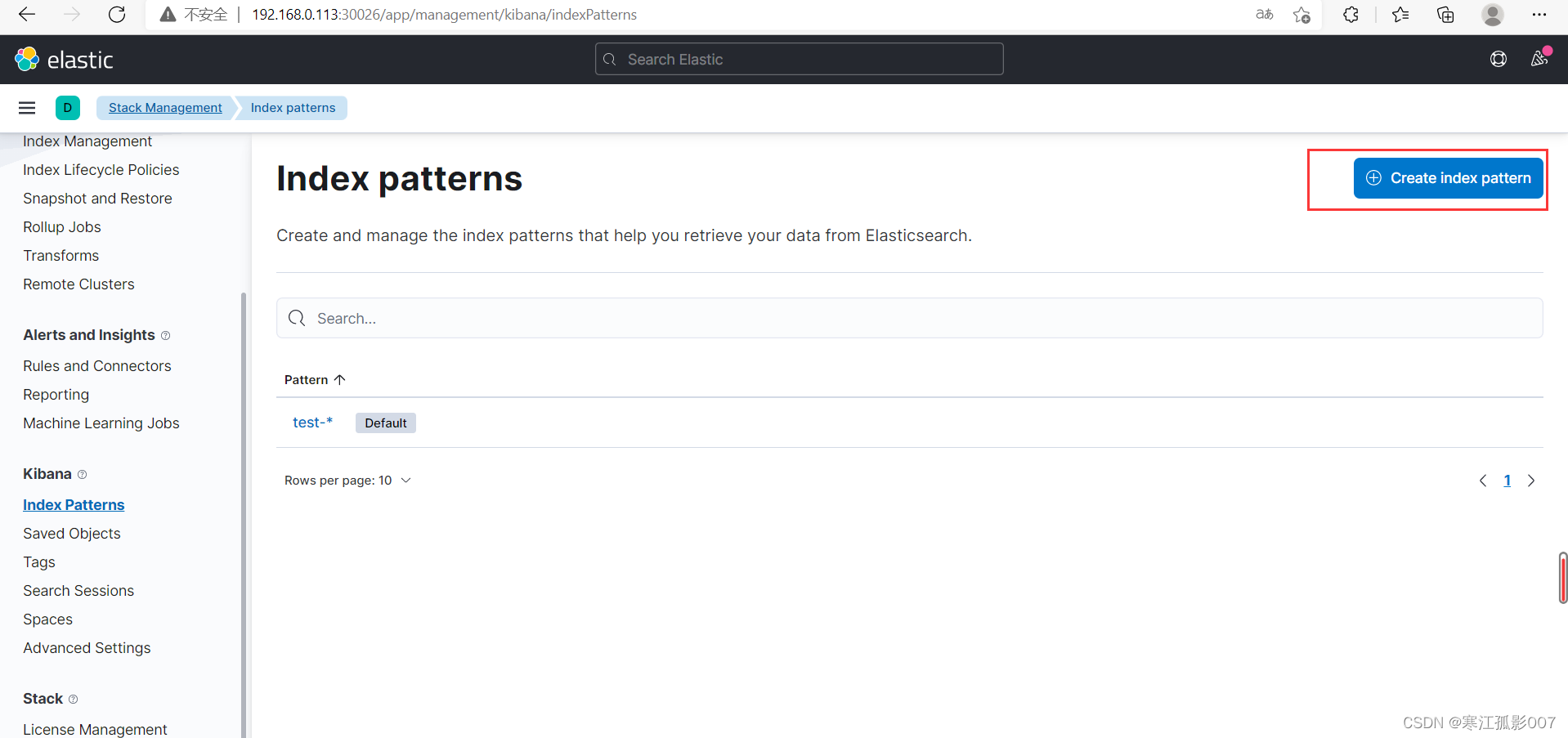Click Create index pattern button
This screenshot has height=738, width=1568.
coord(1448,178)
